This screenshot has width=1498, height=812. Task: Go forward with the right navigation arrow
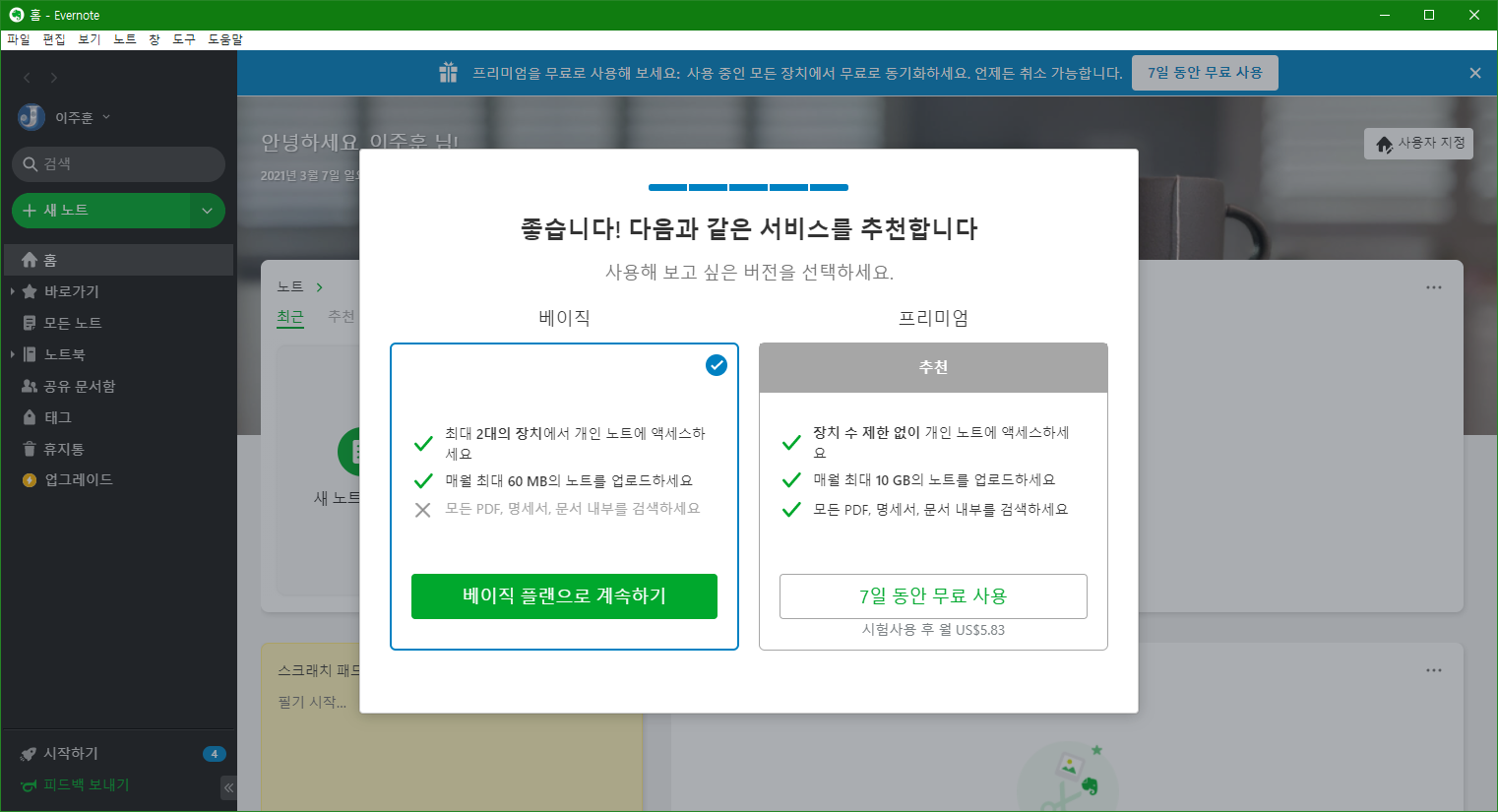[x=53, y=78]
